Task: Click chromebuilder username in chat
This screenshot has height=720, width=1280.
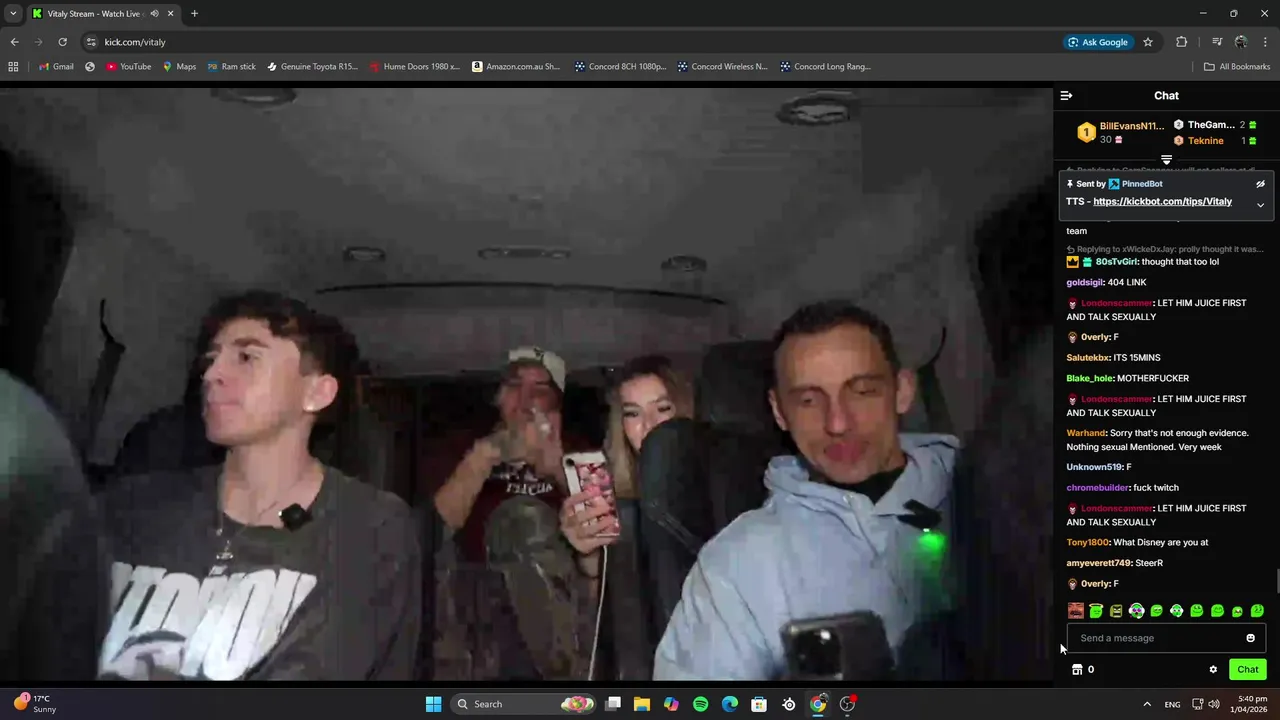Action: [x=1097, y=488]
